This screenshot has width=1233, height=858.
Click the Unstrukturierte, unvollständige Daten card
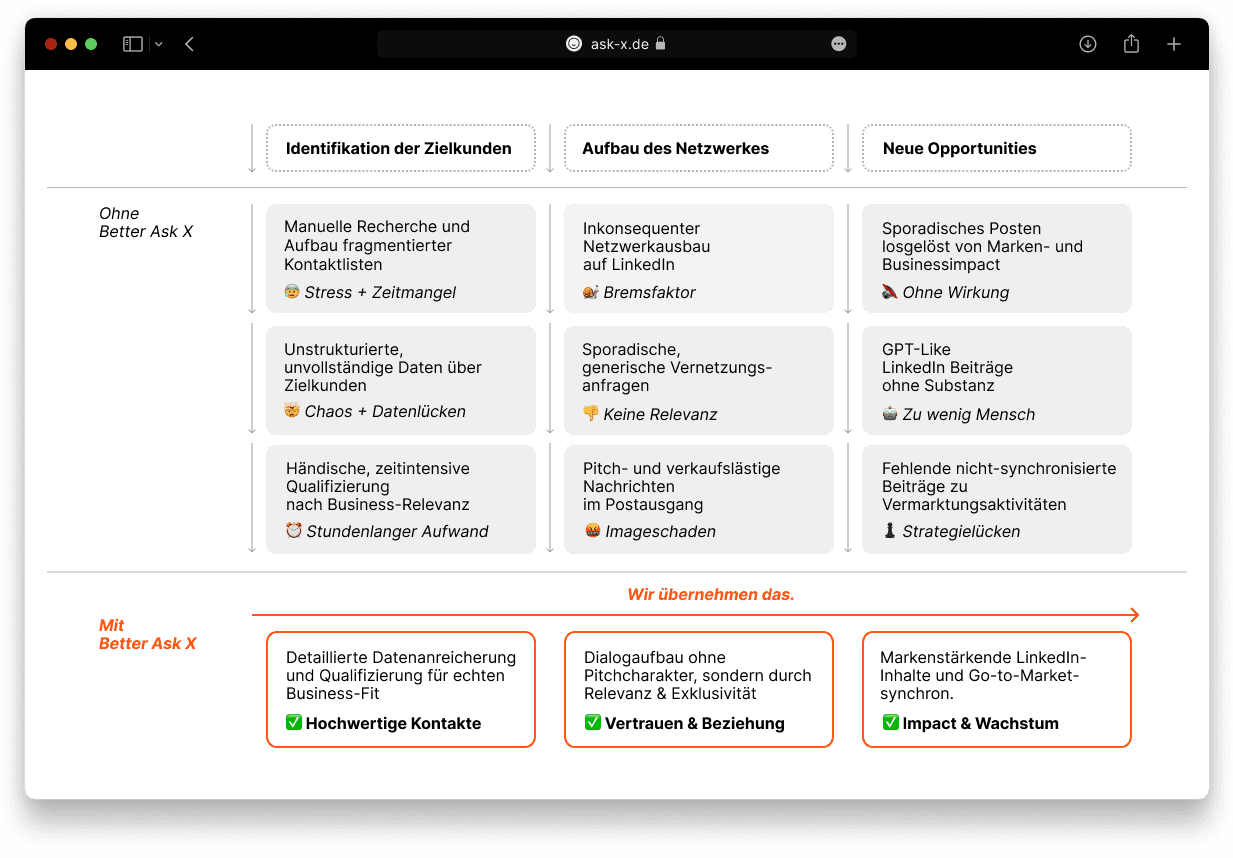[400, 380]
